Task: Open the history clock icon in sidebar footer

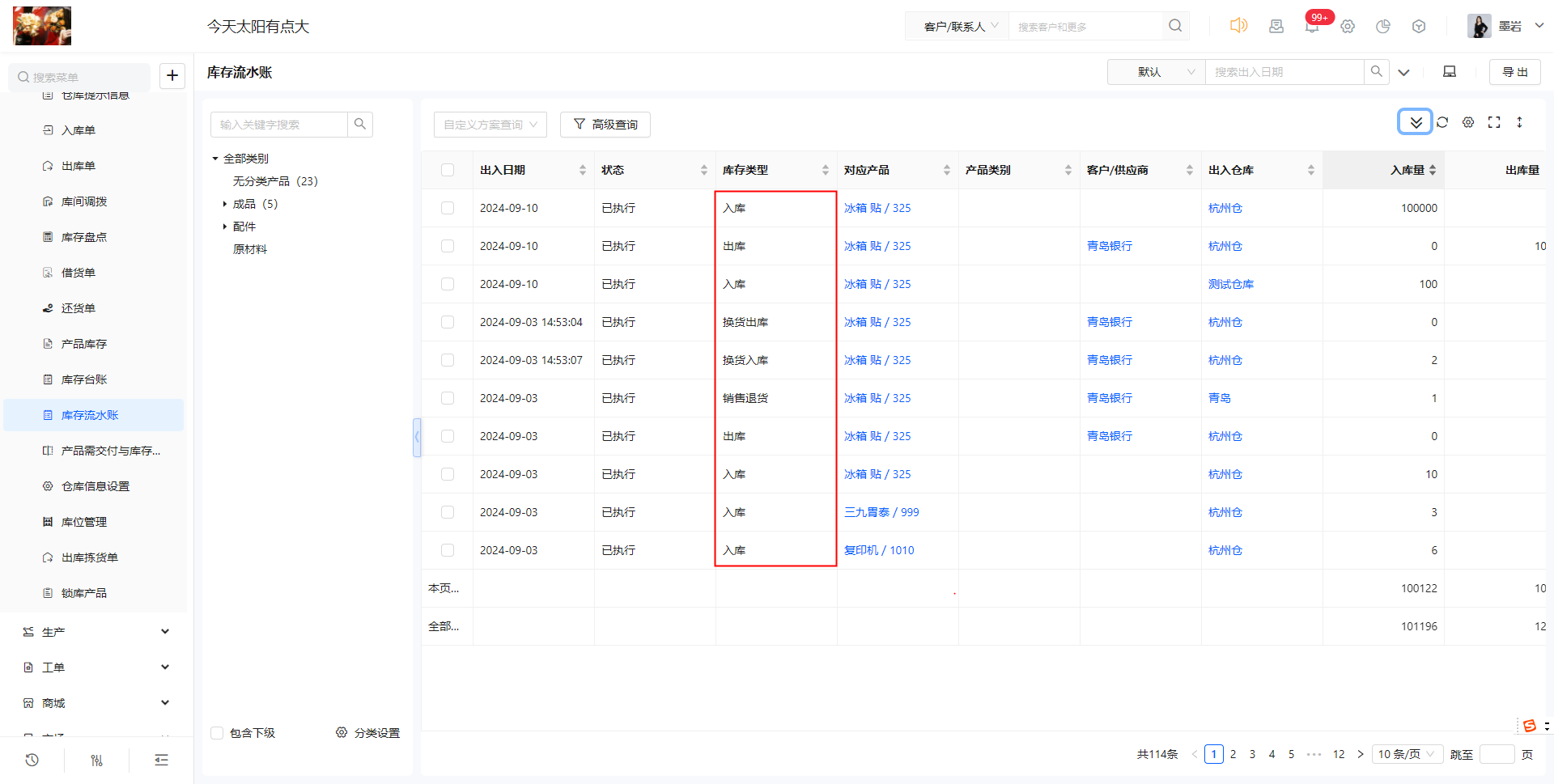Action: (x=32, y=760)
